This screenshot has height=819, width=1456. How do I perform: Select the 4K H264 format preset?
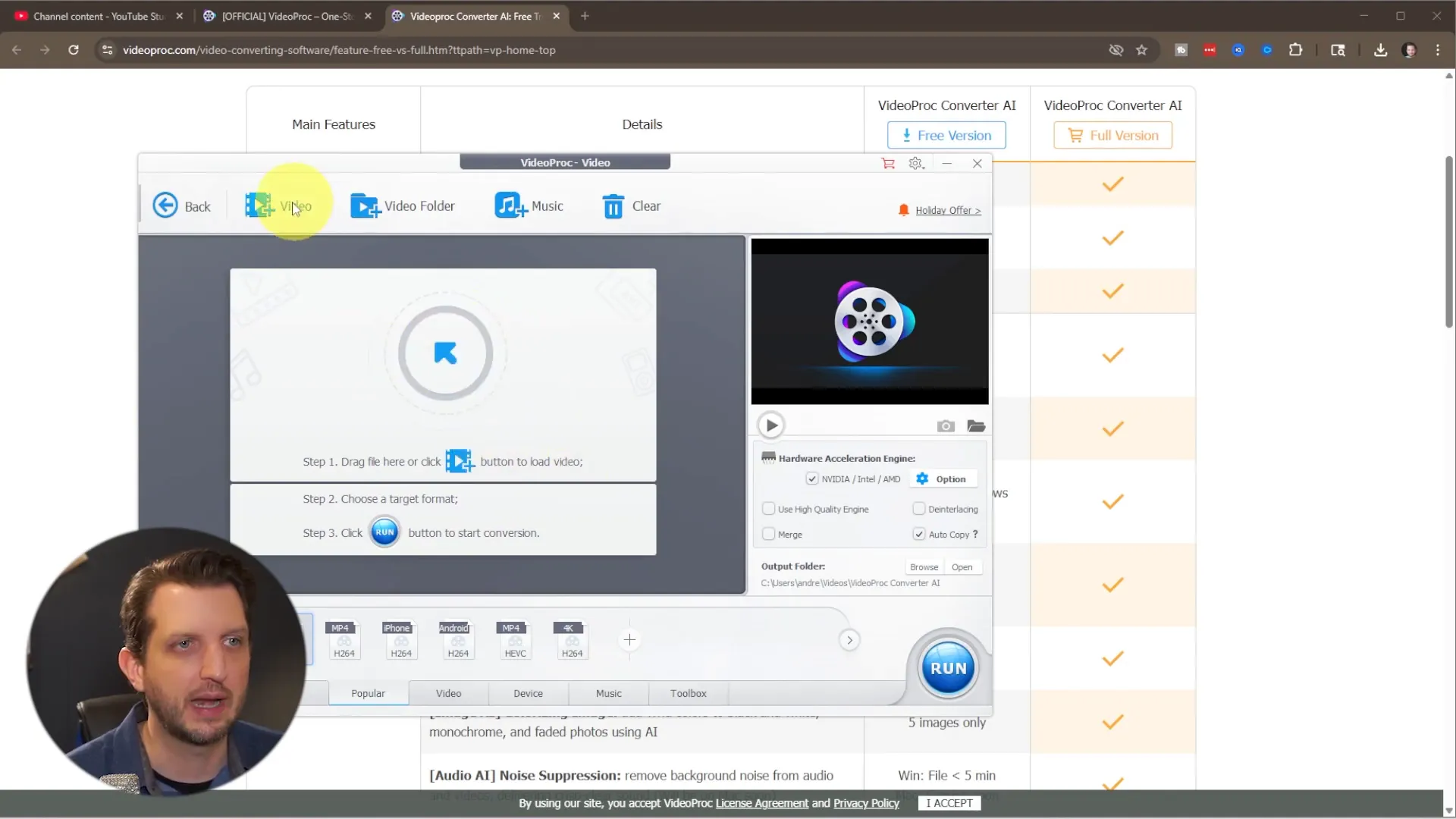pyautogui.click(x=572, y=640)
